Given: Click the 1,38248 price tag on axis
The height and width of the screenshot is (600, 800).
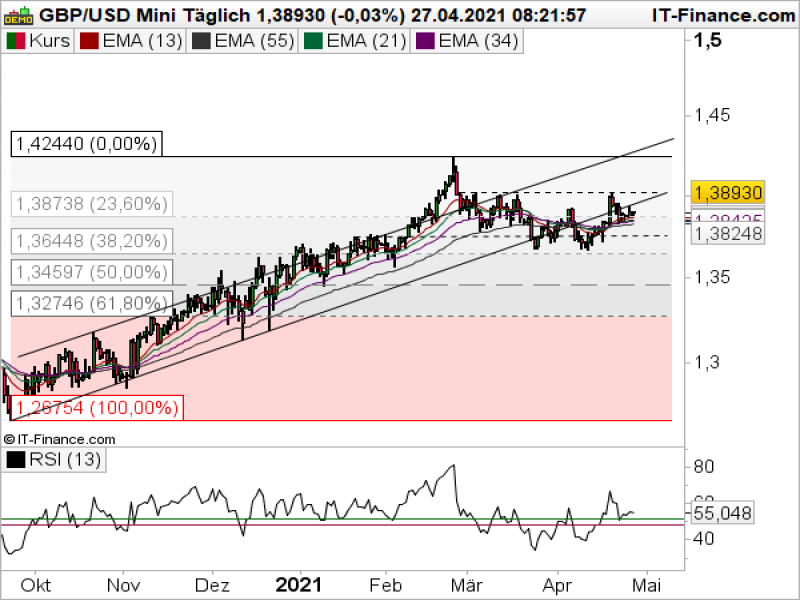Looking at the screenshot, I should pyautogui.click(x=728, y=234).
